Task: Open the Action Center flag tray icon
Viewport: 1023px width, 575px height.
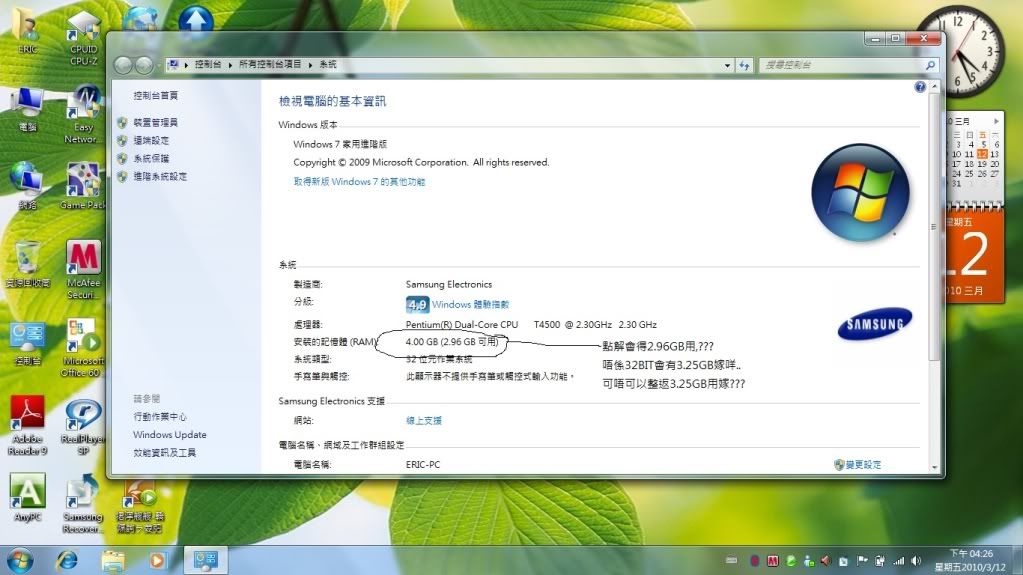Action: [862, 561]
